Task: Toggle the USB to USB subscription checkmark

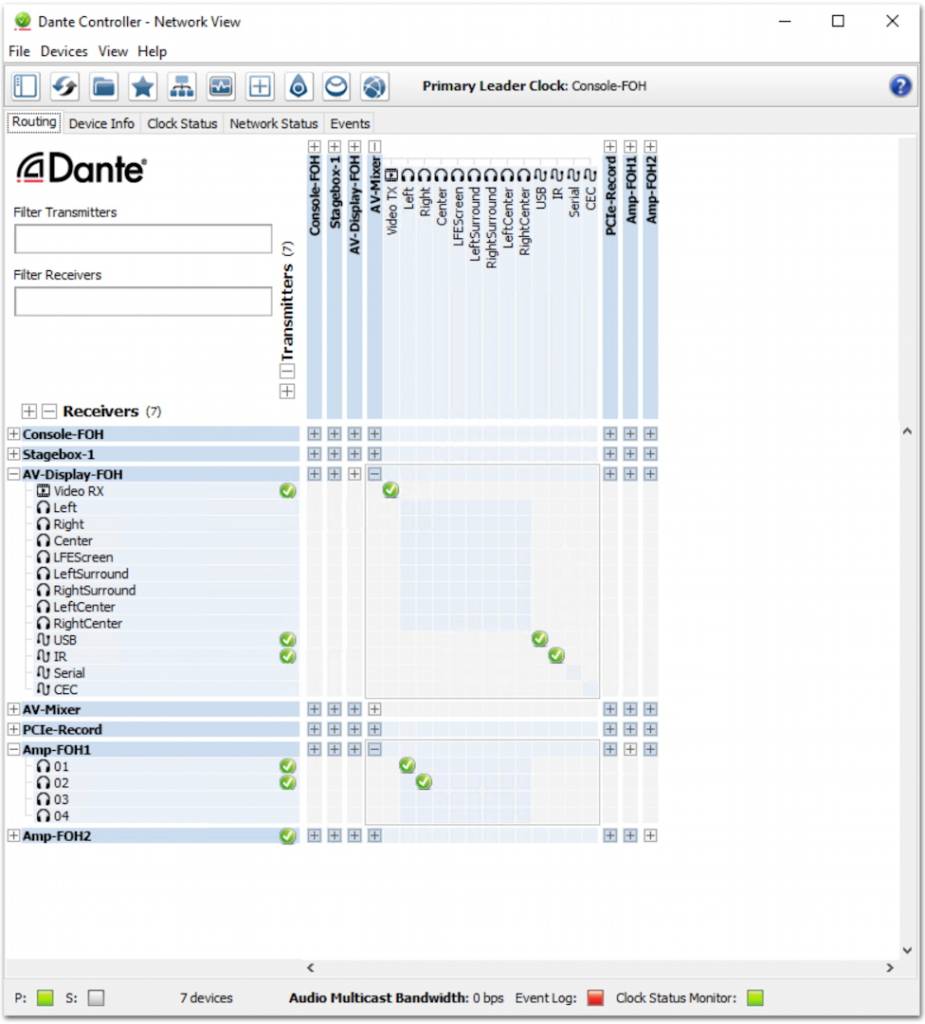Action: tap(540, 639)
